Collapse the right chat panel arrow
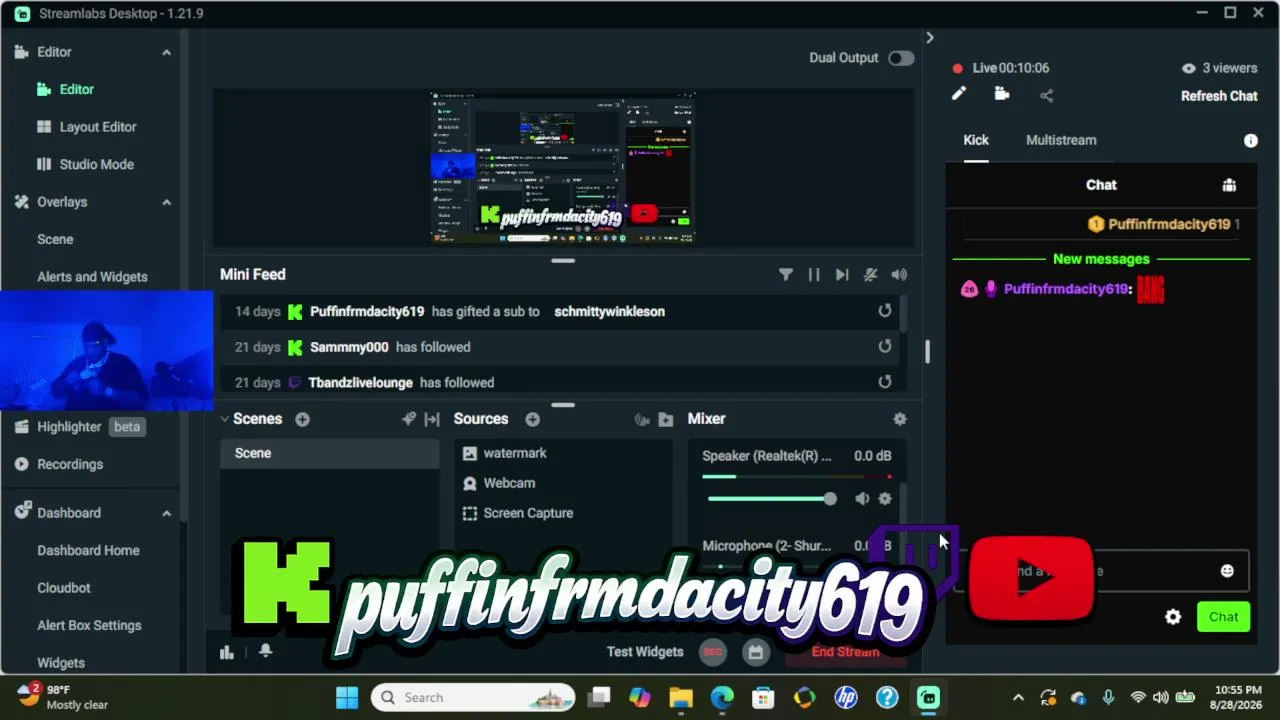 pos(930,38)
